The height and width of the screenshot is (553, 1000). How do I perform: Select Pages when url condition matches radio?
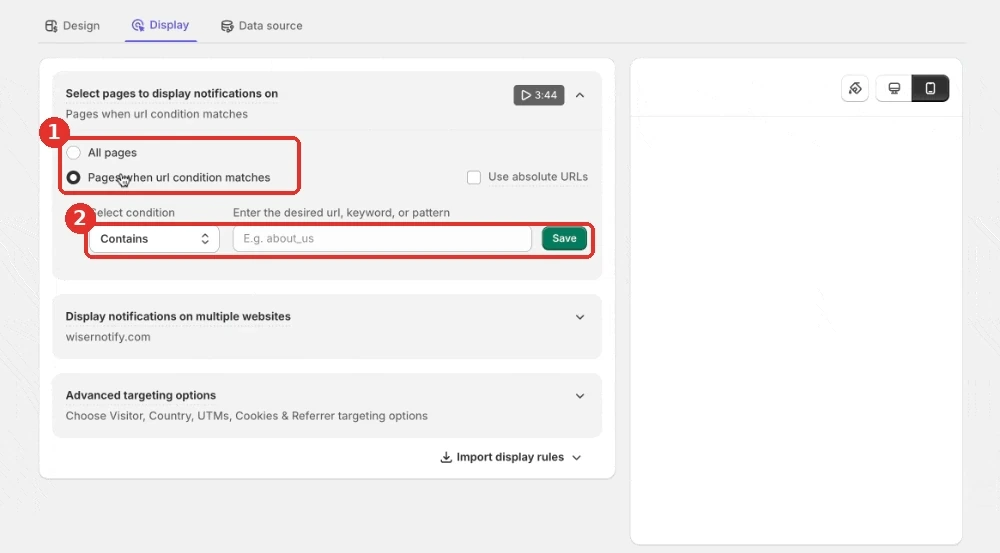(x=73, y=177)
